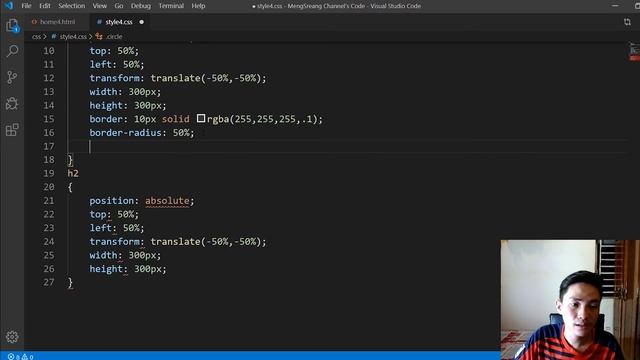Open the Search view in activity bar
This screenshot has height=360, width=640.
point(12,51)
